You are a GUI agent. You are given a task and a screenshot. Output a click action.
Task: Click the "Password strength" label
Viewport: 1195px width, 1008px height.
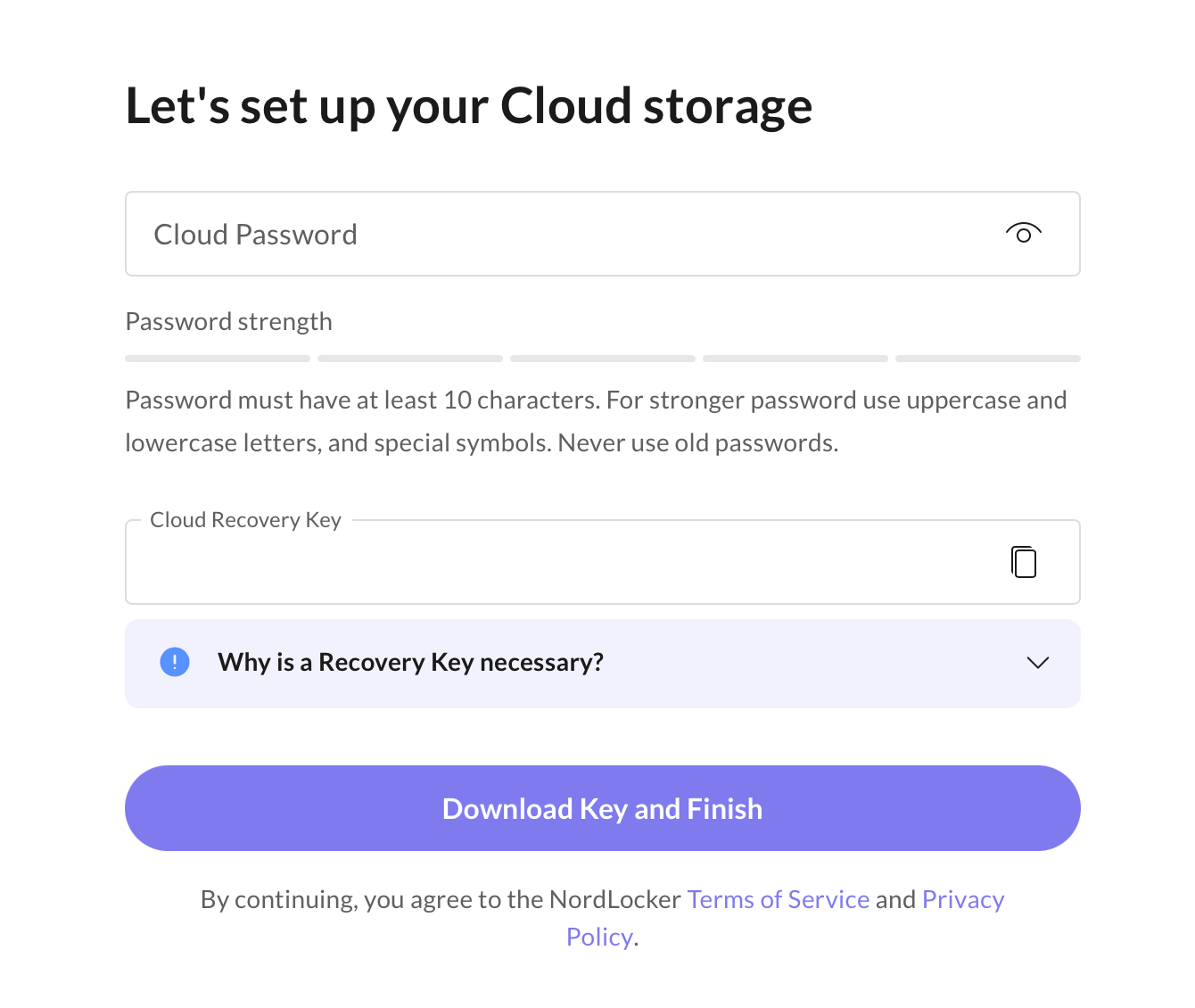tap(229, 321)
